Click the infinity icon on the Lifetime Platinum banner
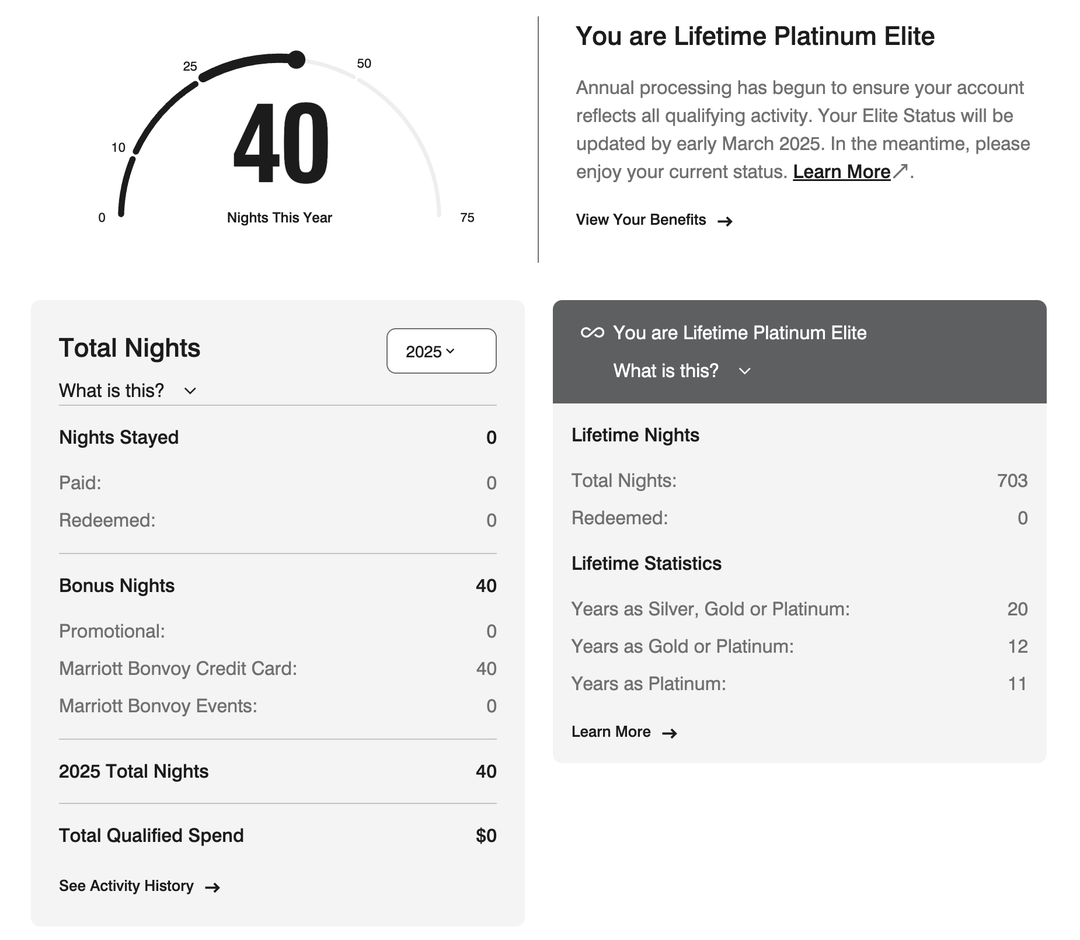1080x940 pixels. pos(592,332)
